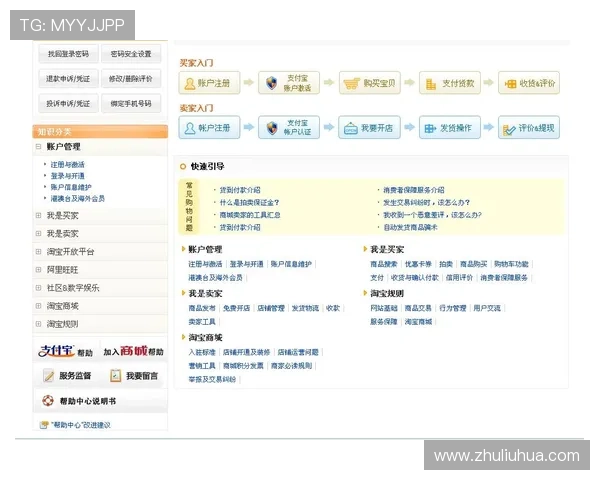Click the 支付货款 coins icon
Image resolution: width=600 pixels, height=480 pixels.
pos(431,84)
